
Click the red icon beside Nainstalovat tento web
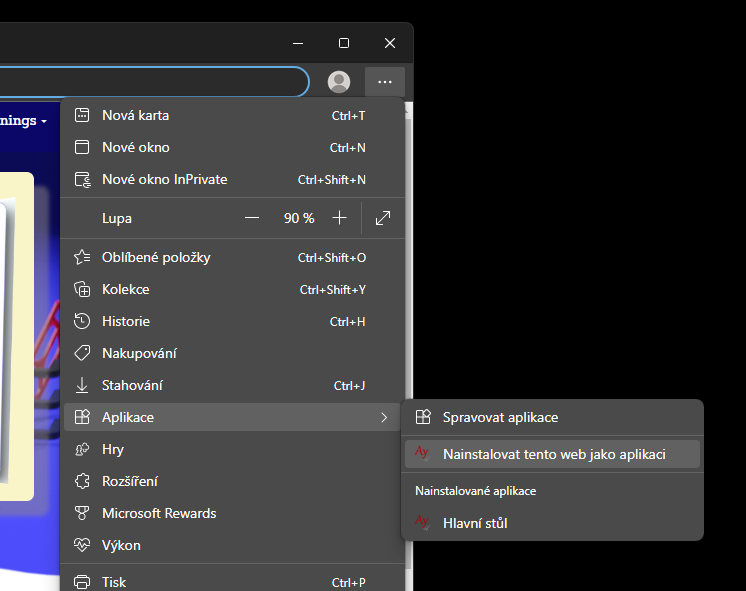[422, 453]
